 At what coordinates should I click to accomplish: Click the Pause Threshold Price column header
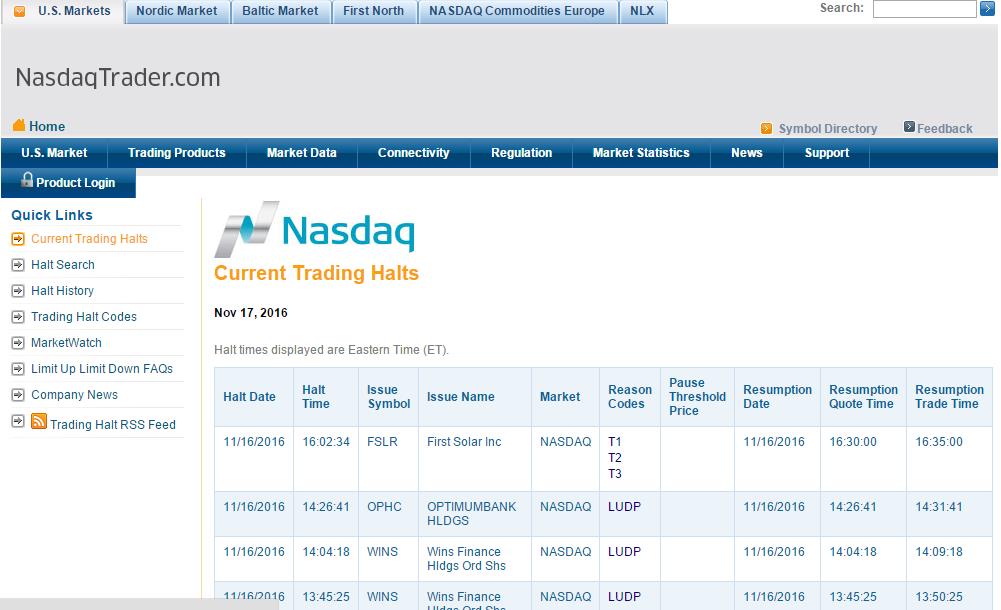click(x=698, y=397)
